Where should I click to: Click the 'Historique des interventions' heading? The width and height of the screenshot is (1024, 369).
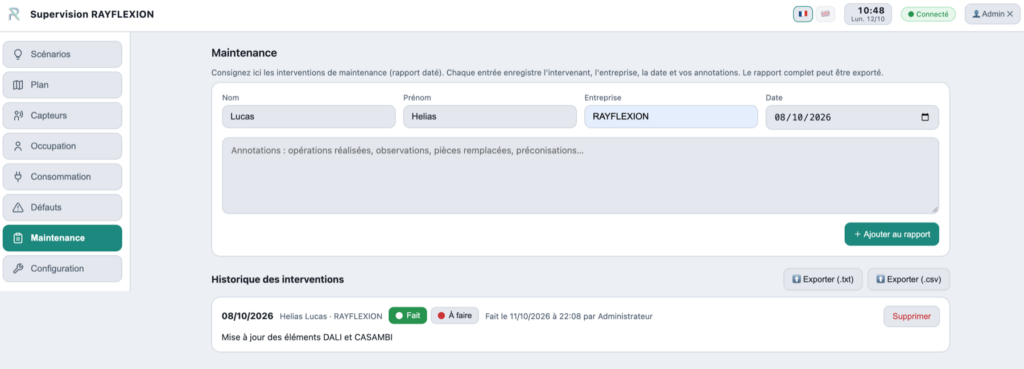coord(278,279)
